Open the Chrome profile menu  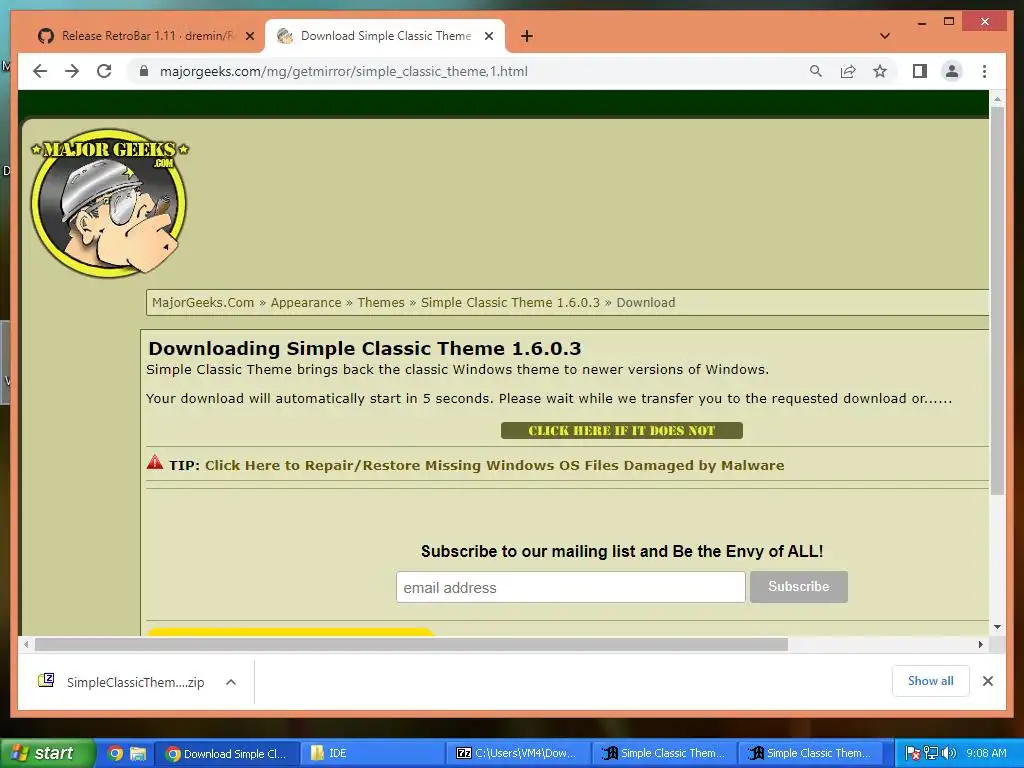[x=952, y=71]
